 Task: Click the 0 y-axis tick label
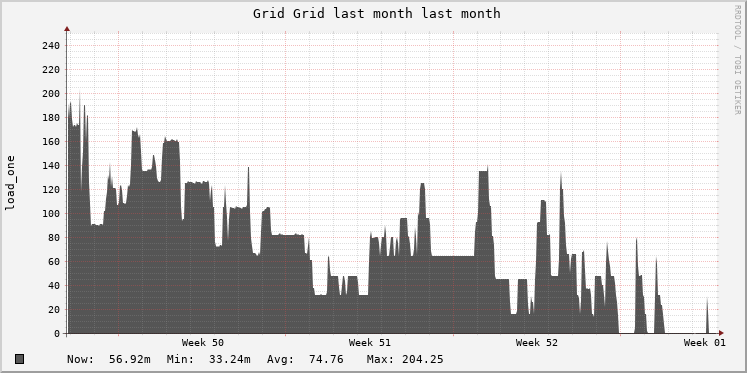[57, 333]
